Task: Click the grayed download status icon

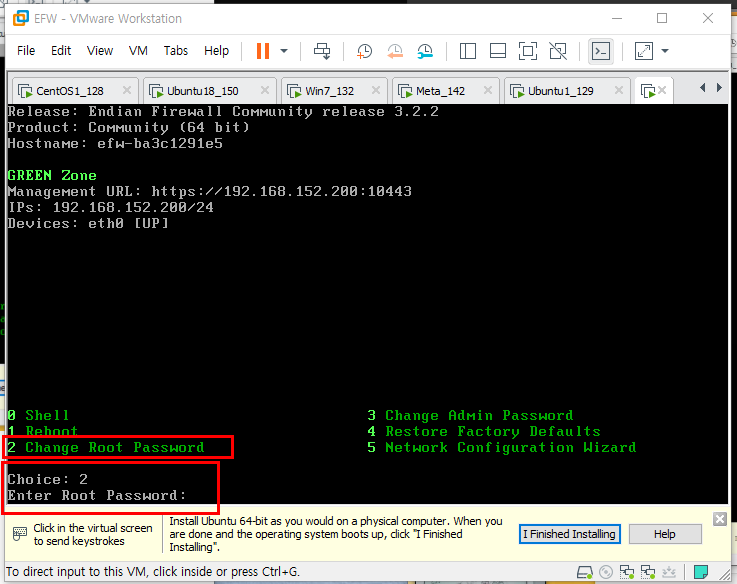Action: 668,572
